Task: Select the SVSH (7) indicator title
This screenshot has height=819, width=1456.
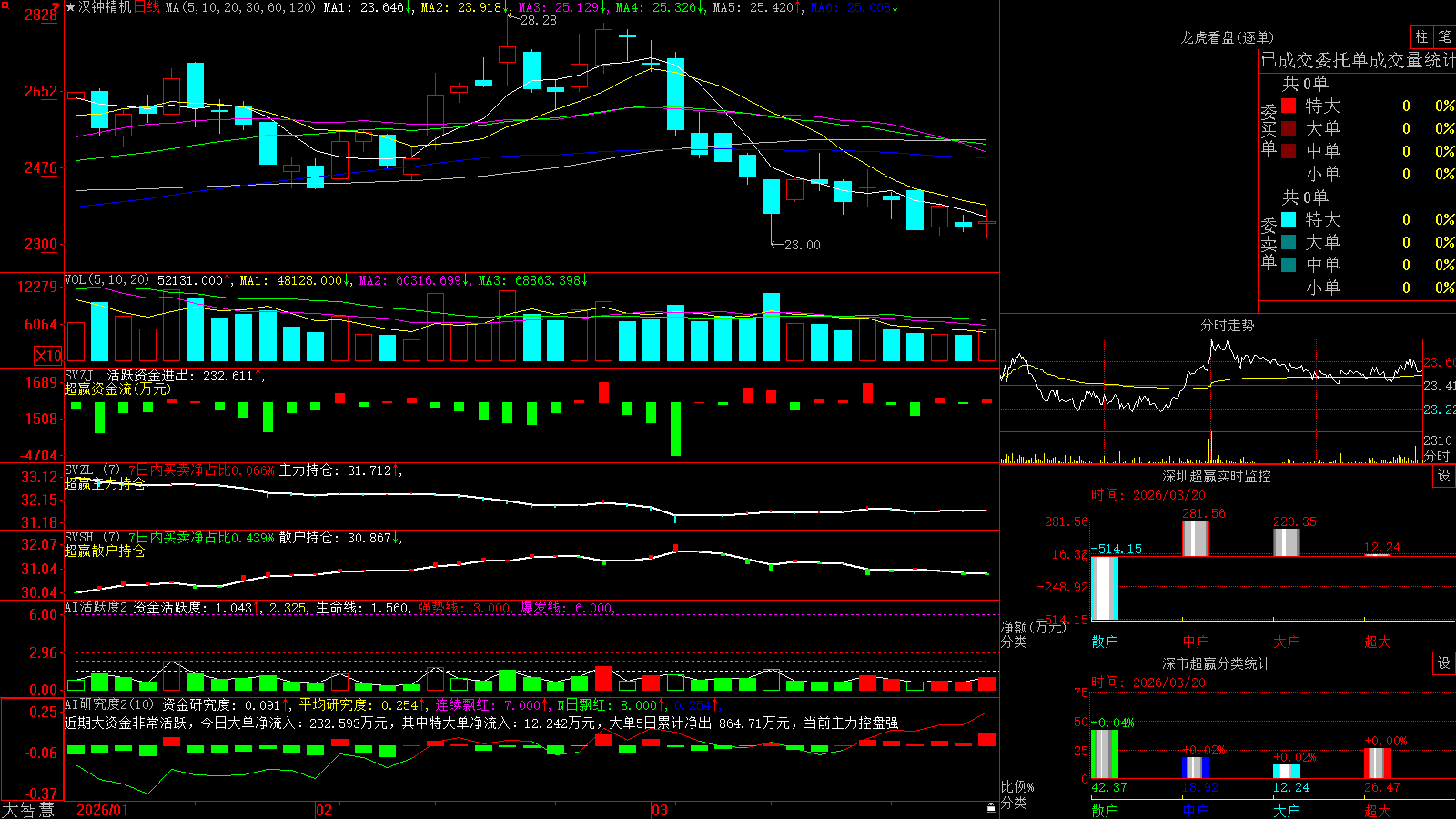Action: pyautogui.click(x=92, y=538)
